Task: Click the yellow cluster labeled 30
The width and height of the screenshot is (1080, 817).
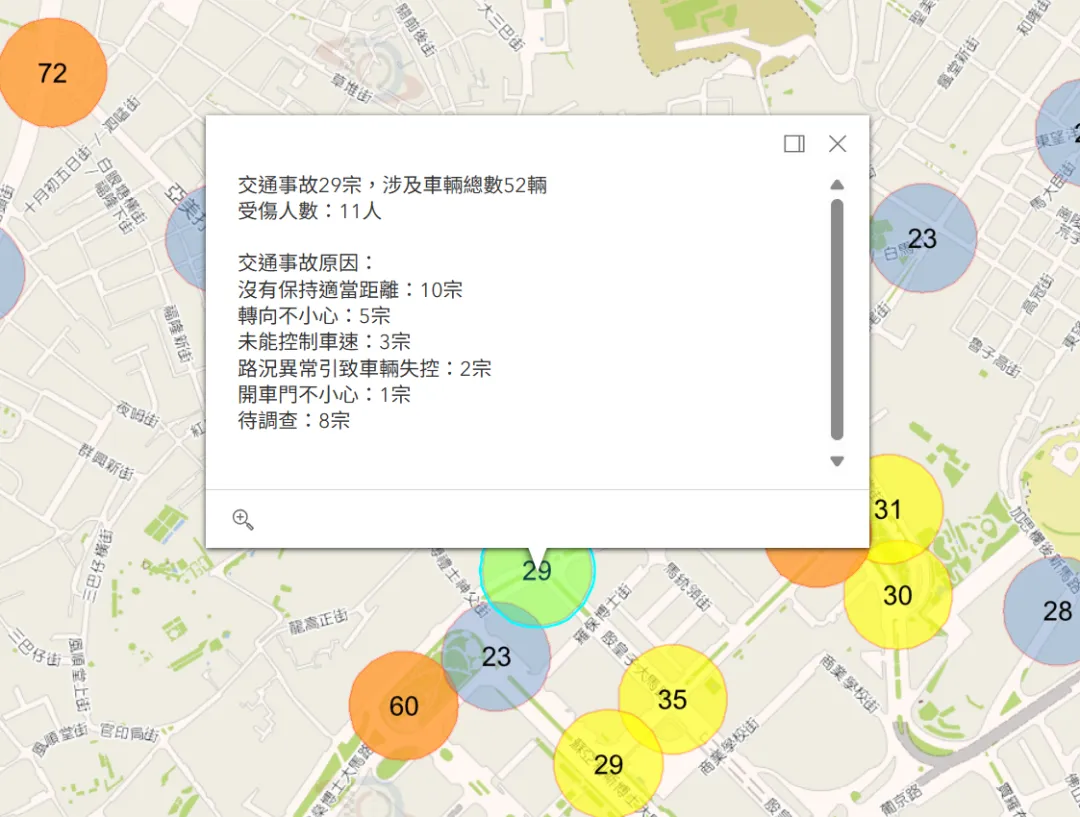Action: click(x=898, y=596)
